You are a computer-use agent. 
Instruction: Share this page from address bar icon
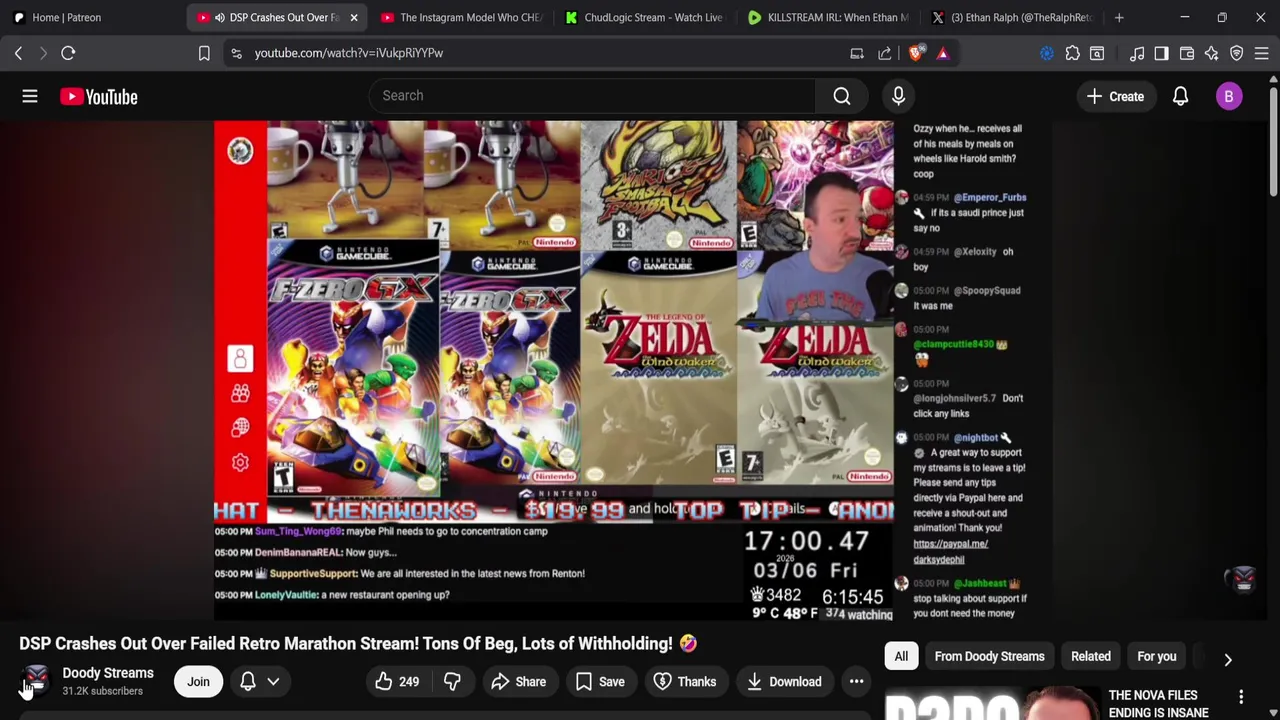(x=885, y=53)
